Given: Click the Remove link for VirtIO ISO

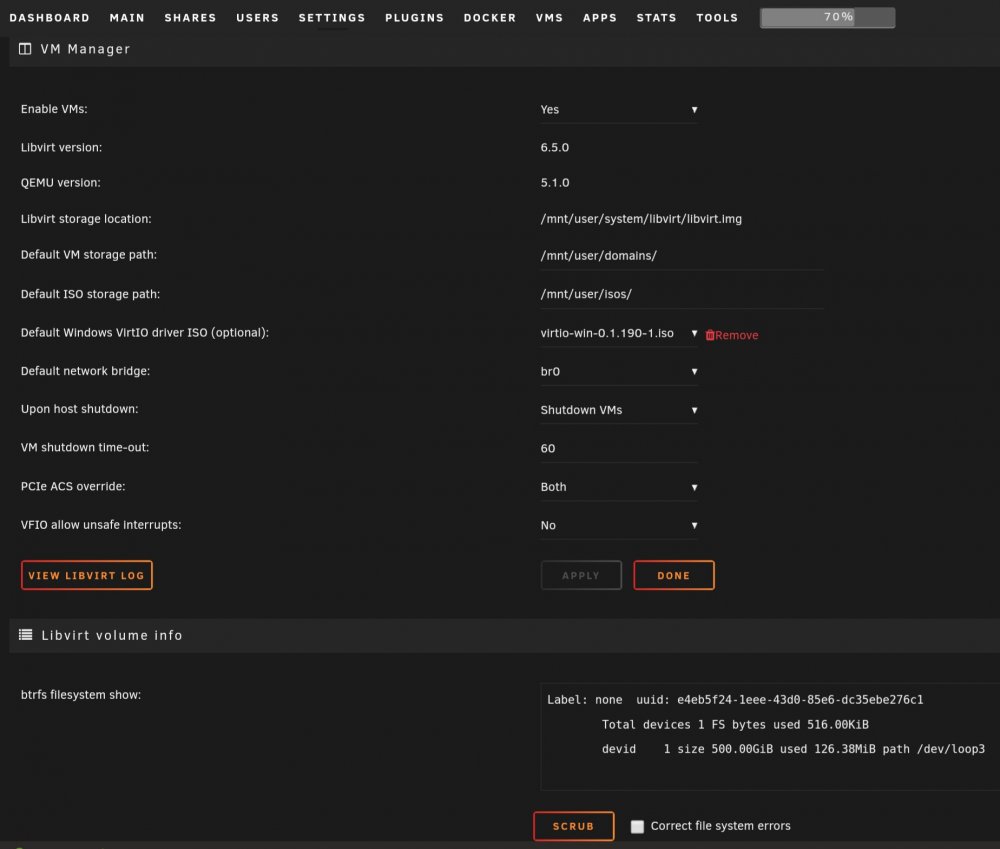Looking at the screenshot, I should [x=736, y=335].
